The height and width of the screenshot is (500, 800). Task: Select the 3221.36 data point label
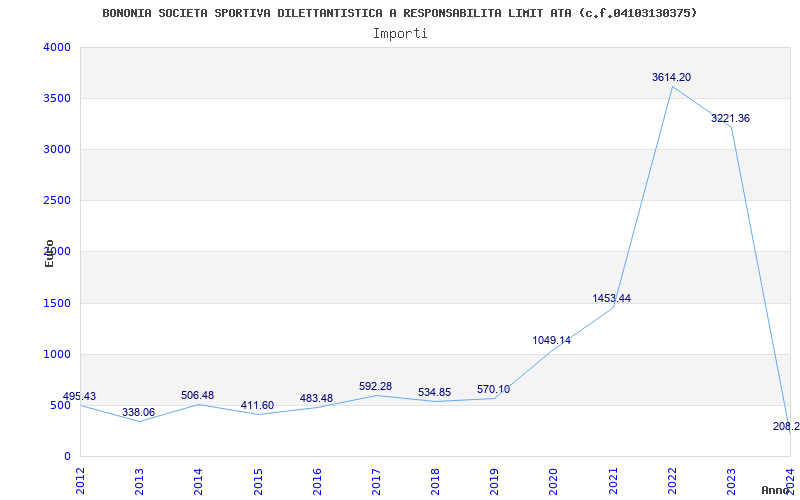tap(731, 118)
